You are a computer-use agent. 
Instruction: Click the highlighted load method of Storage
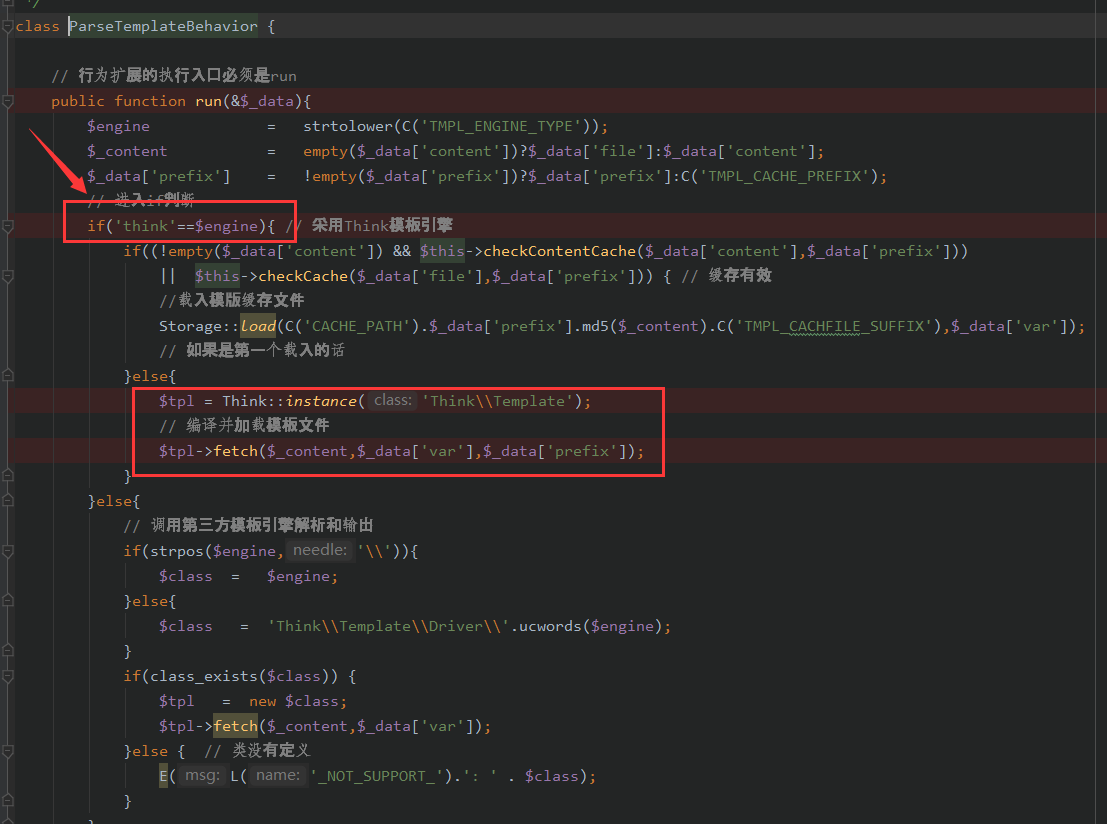257,326
